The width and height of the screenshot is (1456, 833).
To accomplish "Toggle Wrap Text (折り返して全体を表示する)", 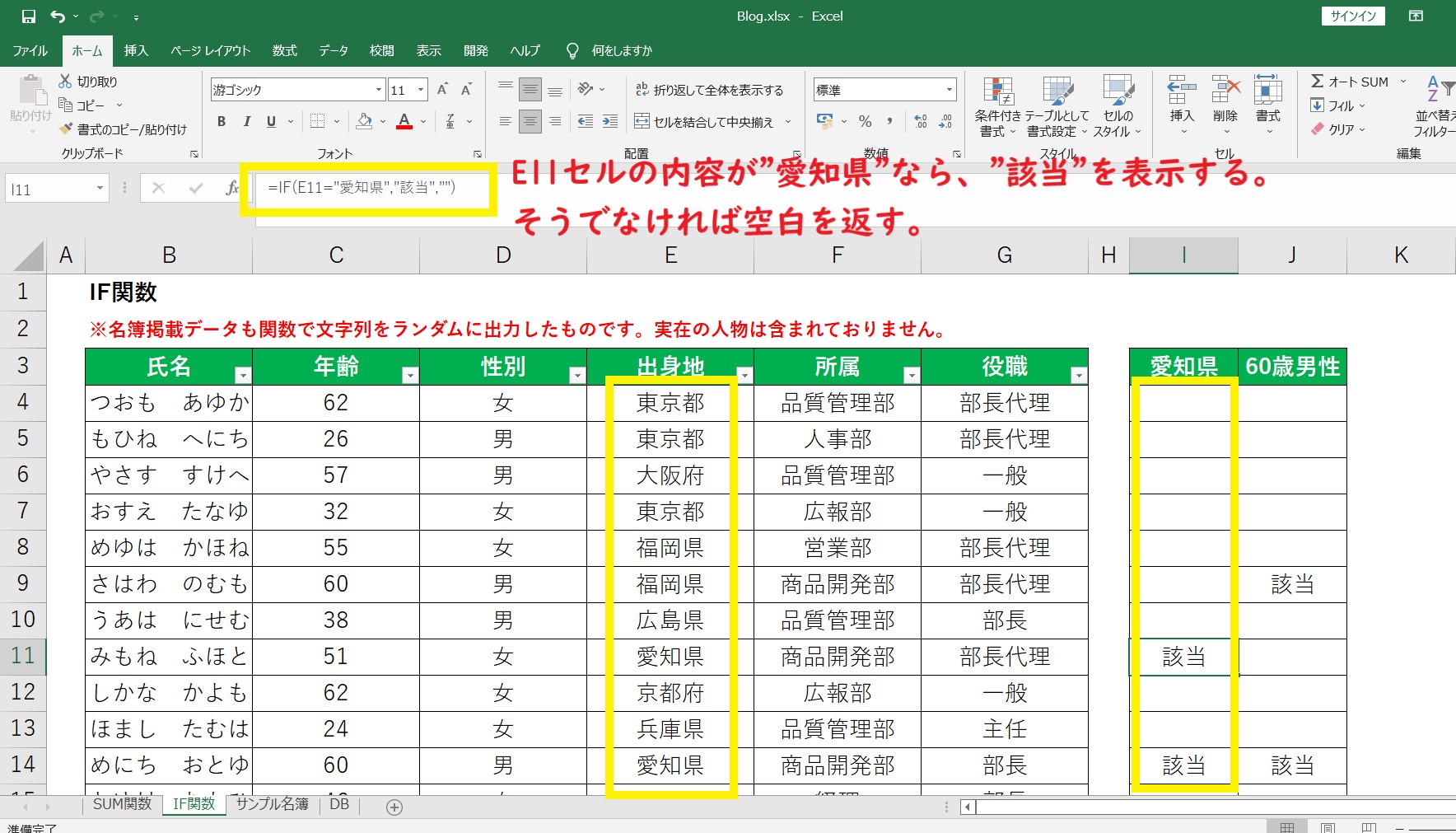I will point(709,90).
